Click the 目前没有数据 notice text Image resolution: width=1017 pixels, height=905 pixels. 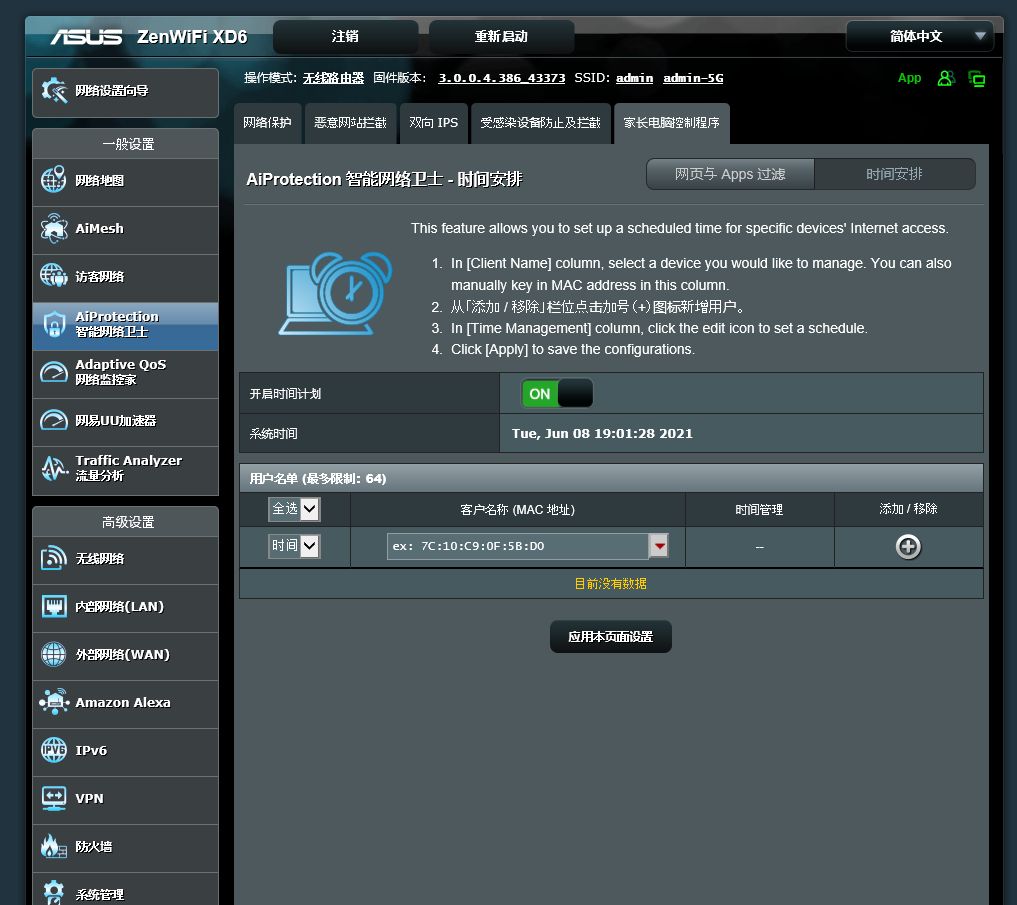click(x=610, y=584)
